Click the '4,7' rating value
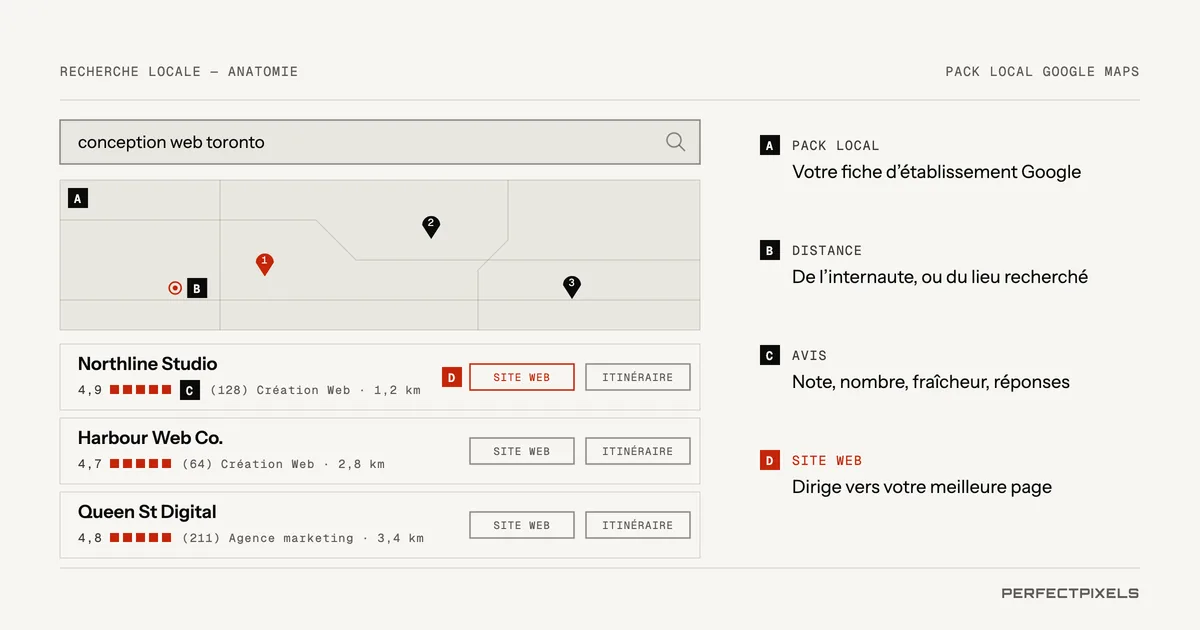 (x=90, y=464)
